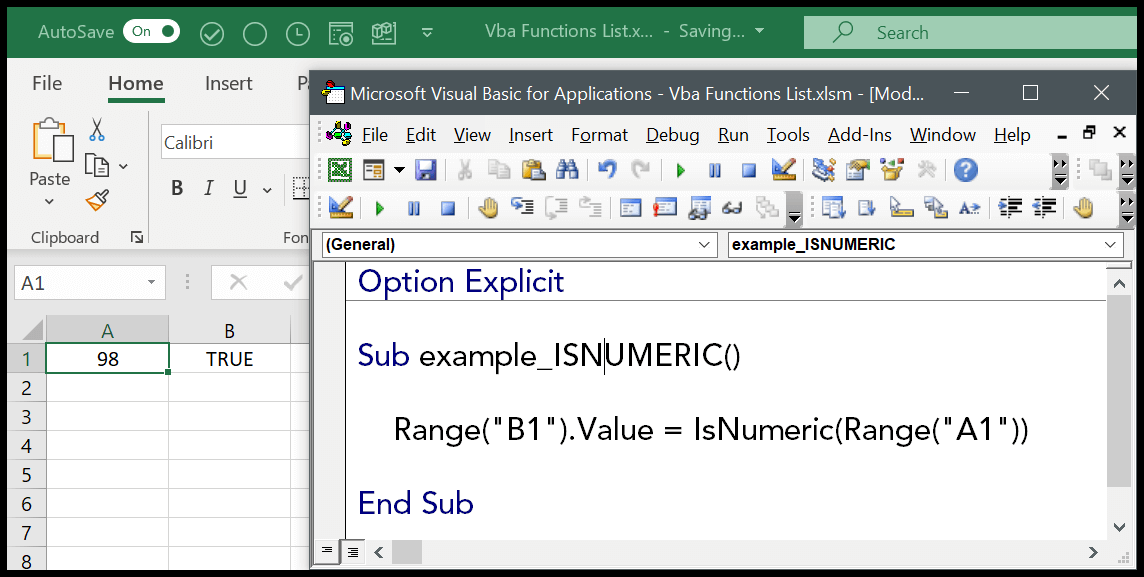The height and width of the screenshot is (577, 1144).
Task: Select cell A2 in the worksheet
Action: coord(107,385)
